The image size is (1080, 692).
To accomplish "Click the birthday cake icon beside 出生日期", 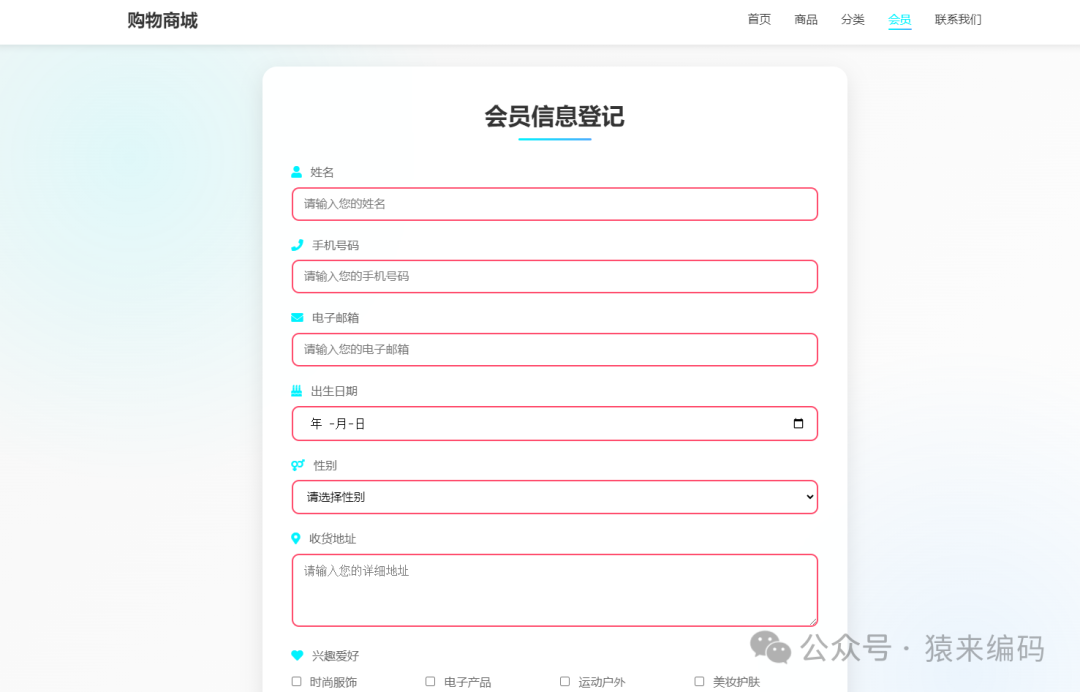I will click(296, 391).
